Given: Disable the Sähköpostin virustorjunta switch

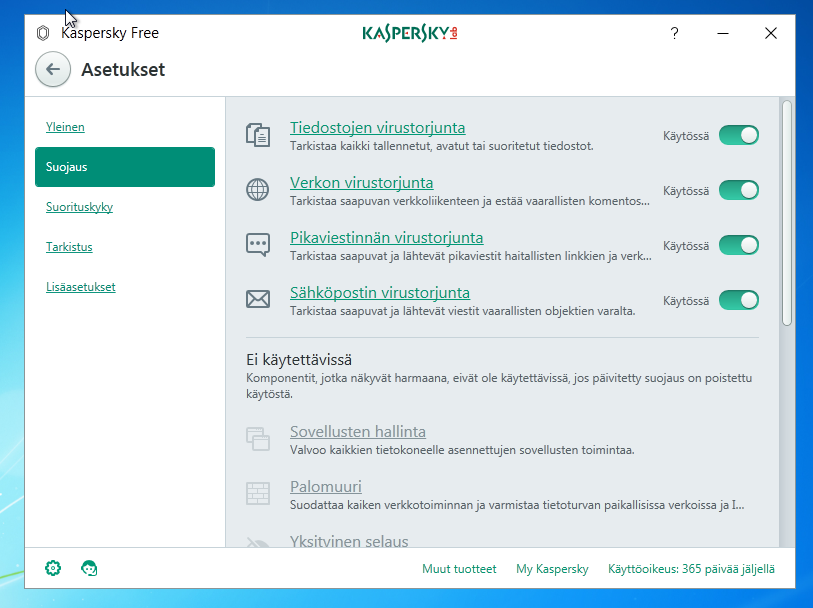Looking at the screenshot, I should (x=739, y=300).
